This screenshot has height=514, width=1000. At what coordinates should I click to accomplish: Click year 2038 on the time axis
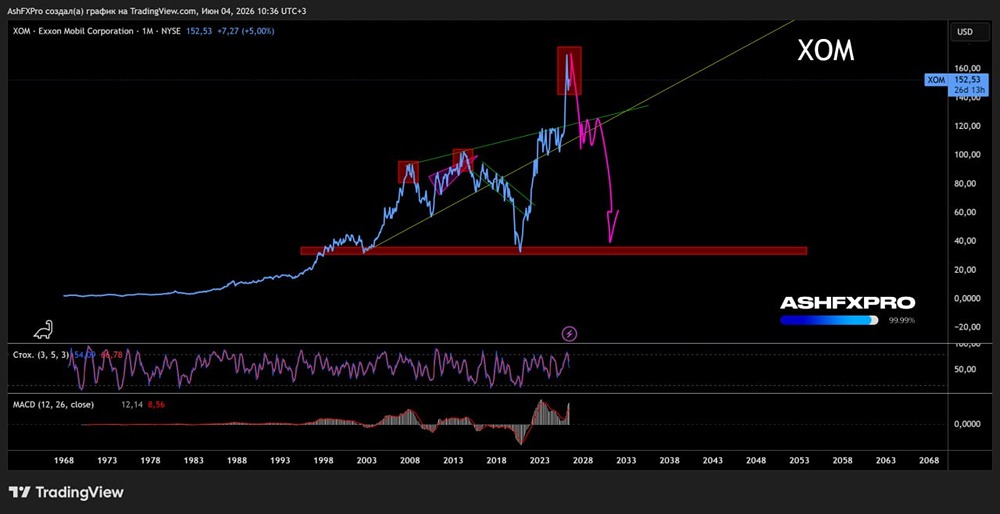point(669,460)
